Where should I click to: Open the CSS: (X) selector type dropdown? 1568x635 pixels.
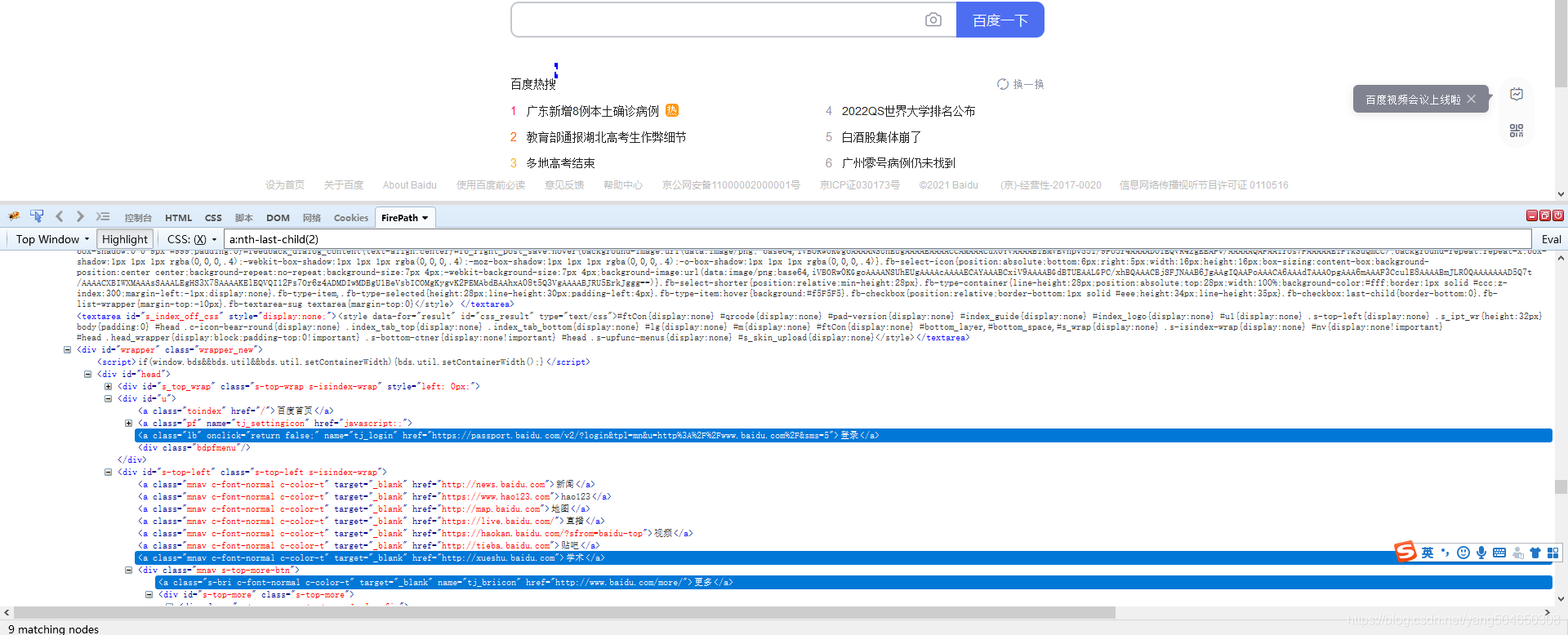pos(192,239)
